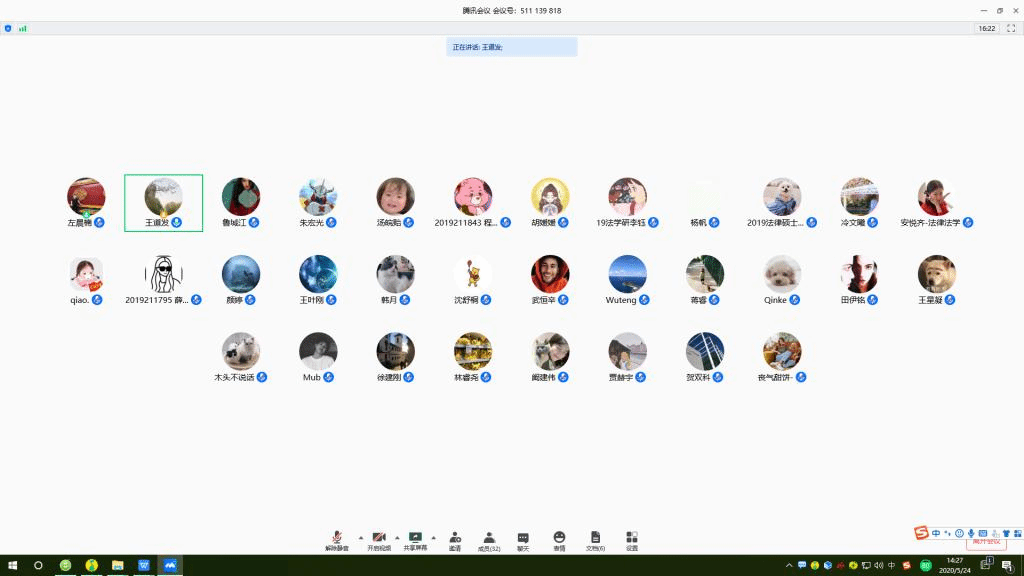Click the Windows taskbar volume icon
Image resolution: width=1024 pixels, height=576 pixels.
[x=878, y=565]
